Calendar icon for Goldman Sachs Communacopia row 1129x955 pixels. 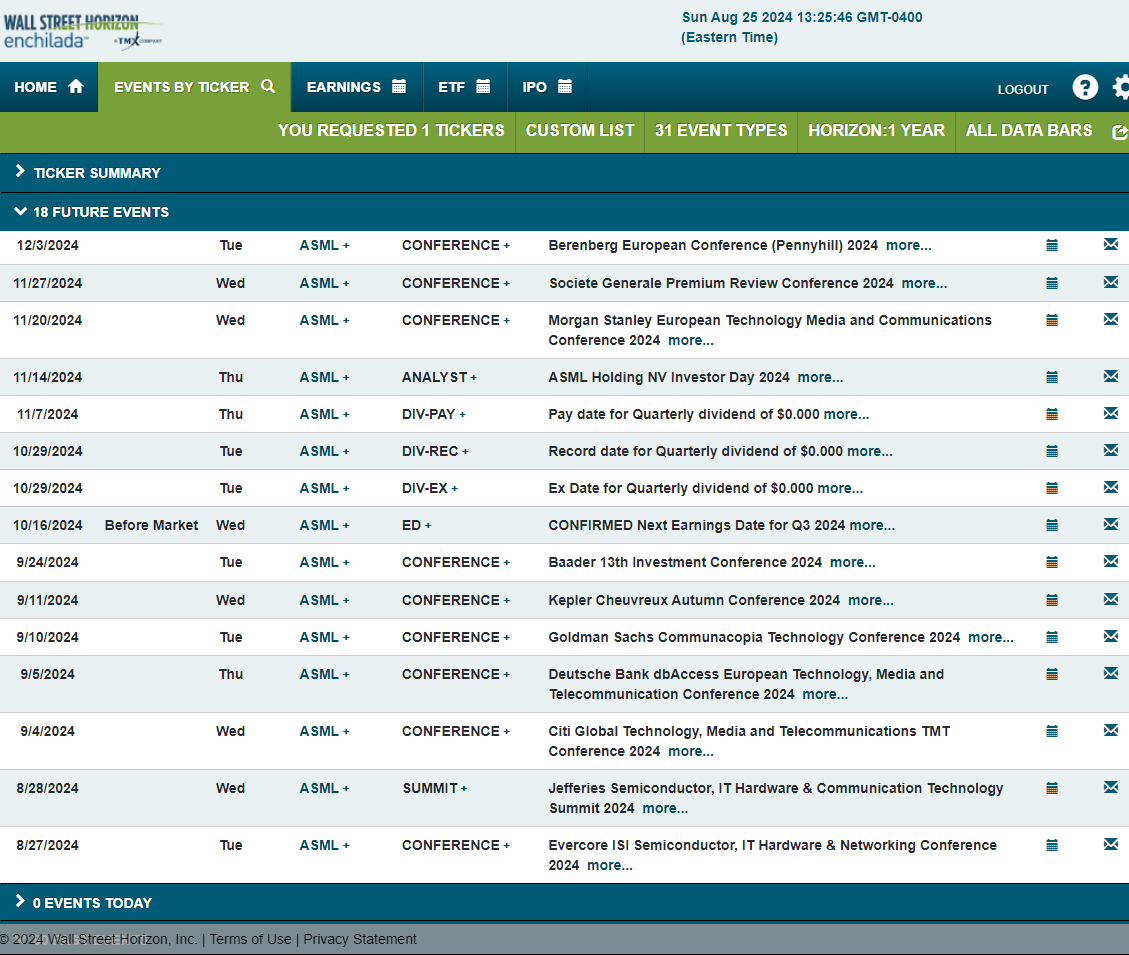point(1052,637)
